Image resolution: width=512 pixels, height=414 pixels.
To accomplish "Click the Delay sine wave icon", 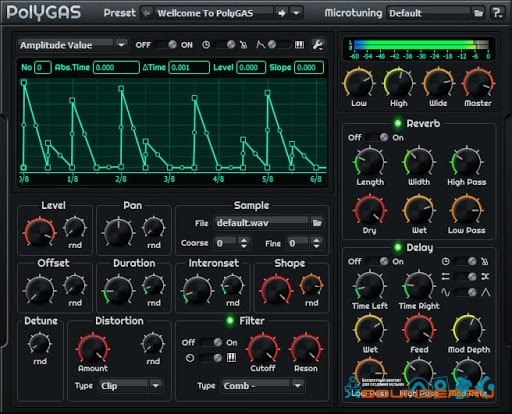I will point(446,292).
